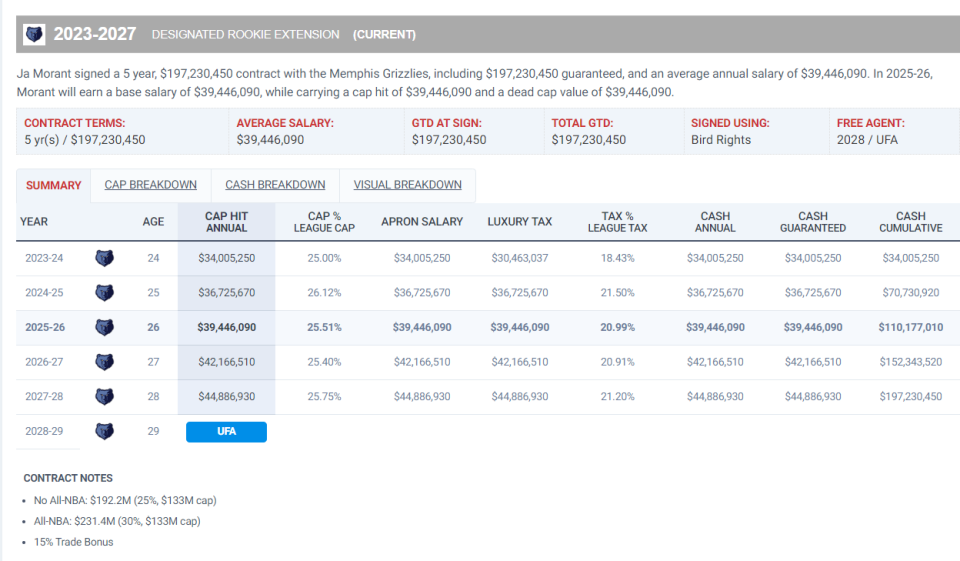This screenshot has width=960, height=561.
Task: Click the Grizzlies logo in the 2028-29 row
Action: (104, 431)
